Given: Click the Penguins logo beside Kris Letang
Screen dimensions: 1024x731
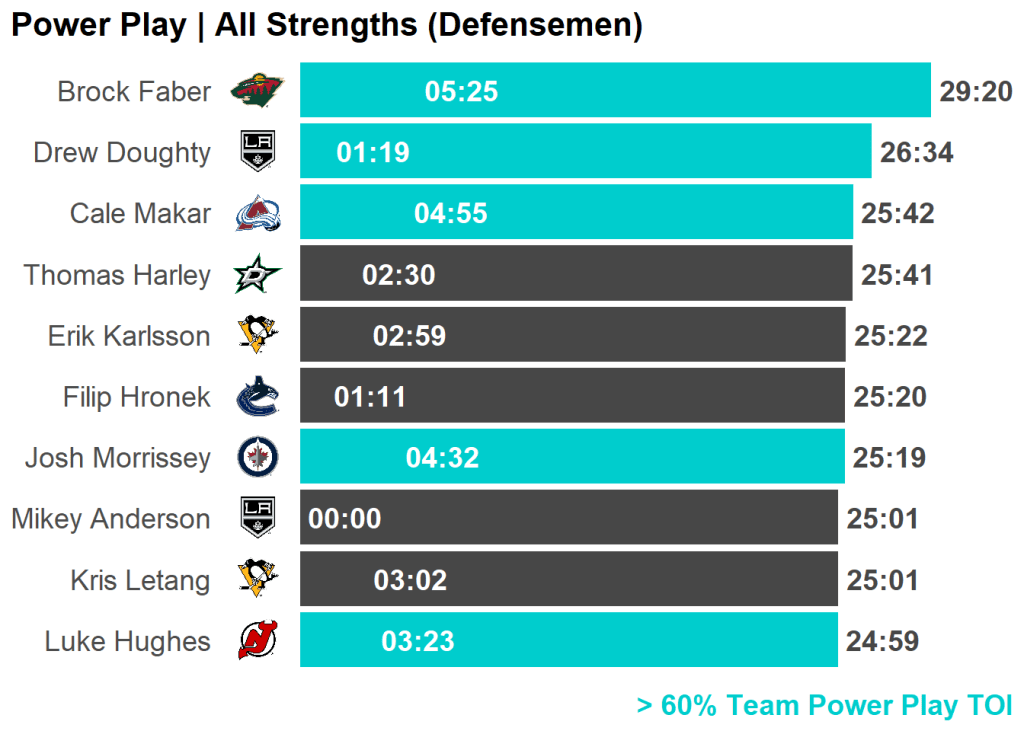Looking at the screenshot, I should 257,580.
